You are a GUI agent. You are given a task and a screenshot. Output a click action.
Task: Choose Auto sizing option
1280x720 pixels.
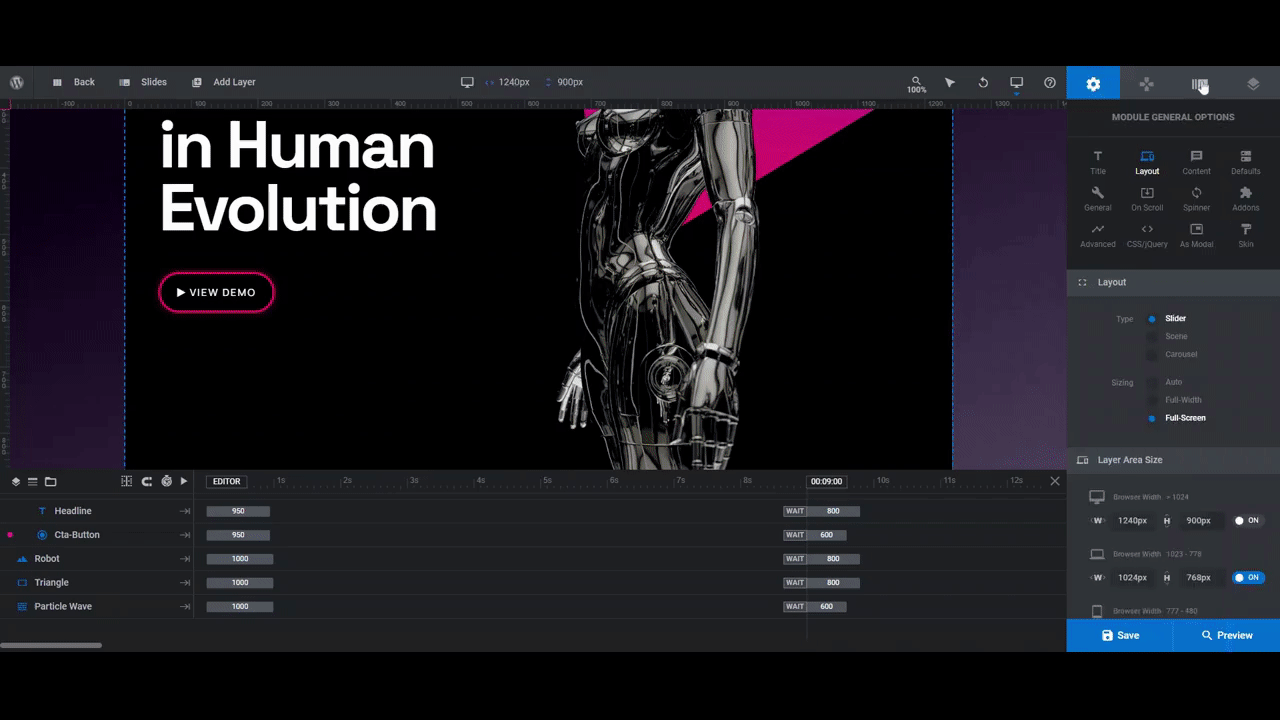pos(1165,382)
